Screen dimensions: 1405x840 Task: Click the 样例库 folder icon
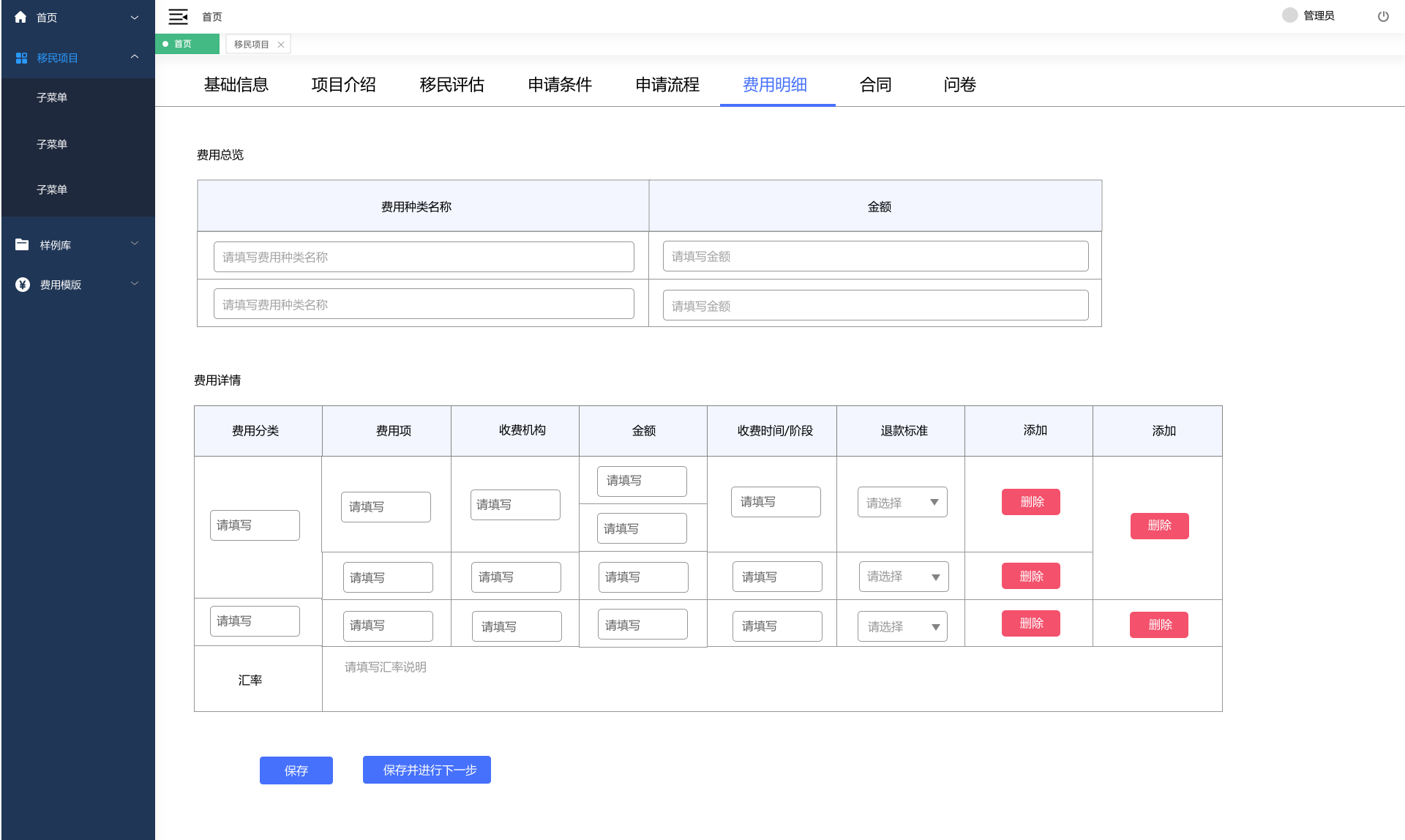22,244
